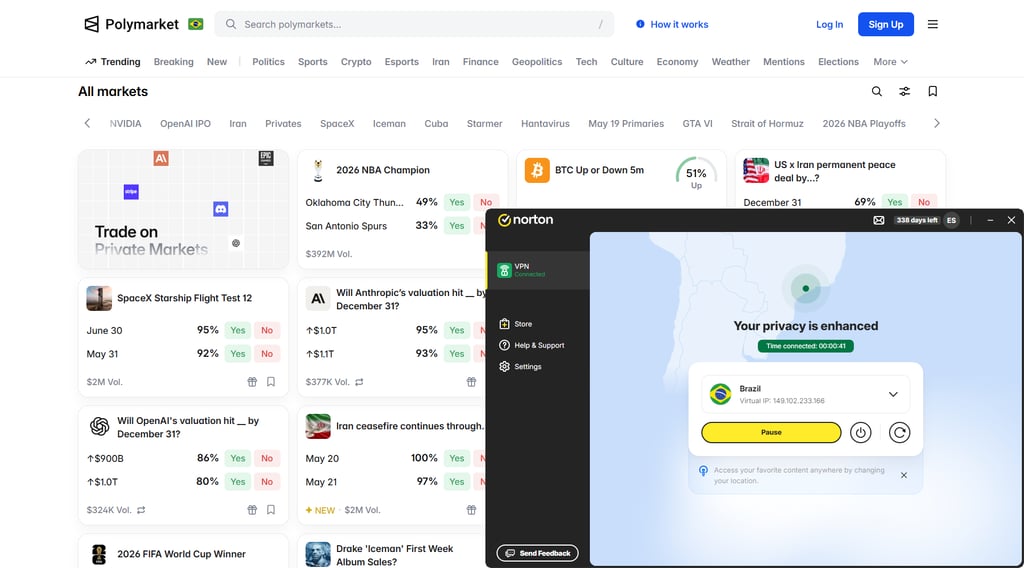1024x568 pixels.
Task: Open the Norton mail envelope icon
Action: click(879, 220)
